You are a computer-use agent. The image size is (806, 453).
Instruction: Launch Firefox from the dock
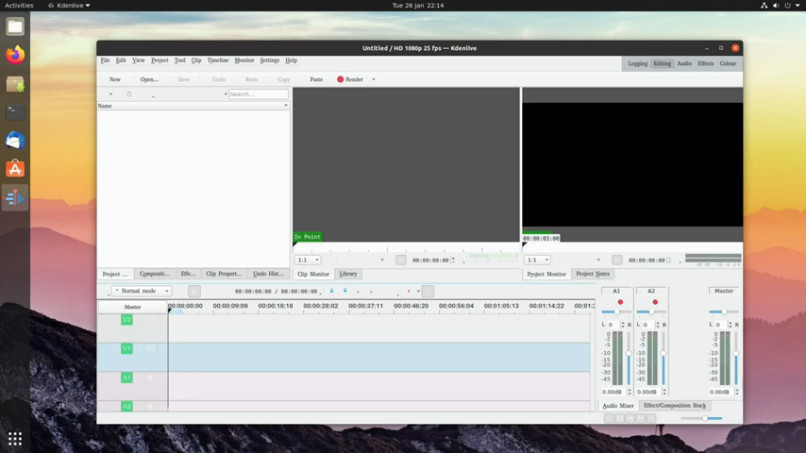tap(15, 55)
